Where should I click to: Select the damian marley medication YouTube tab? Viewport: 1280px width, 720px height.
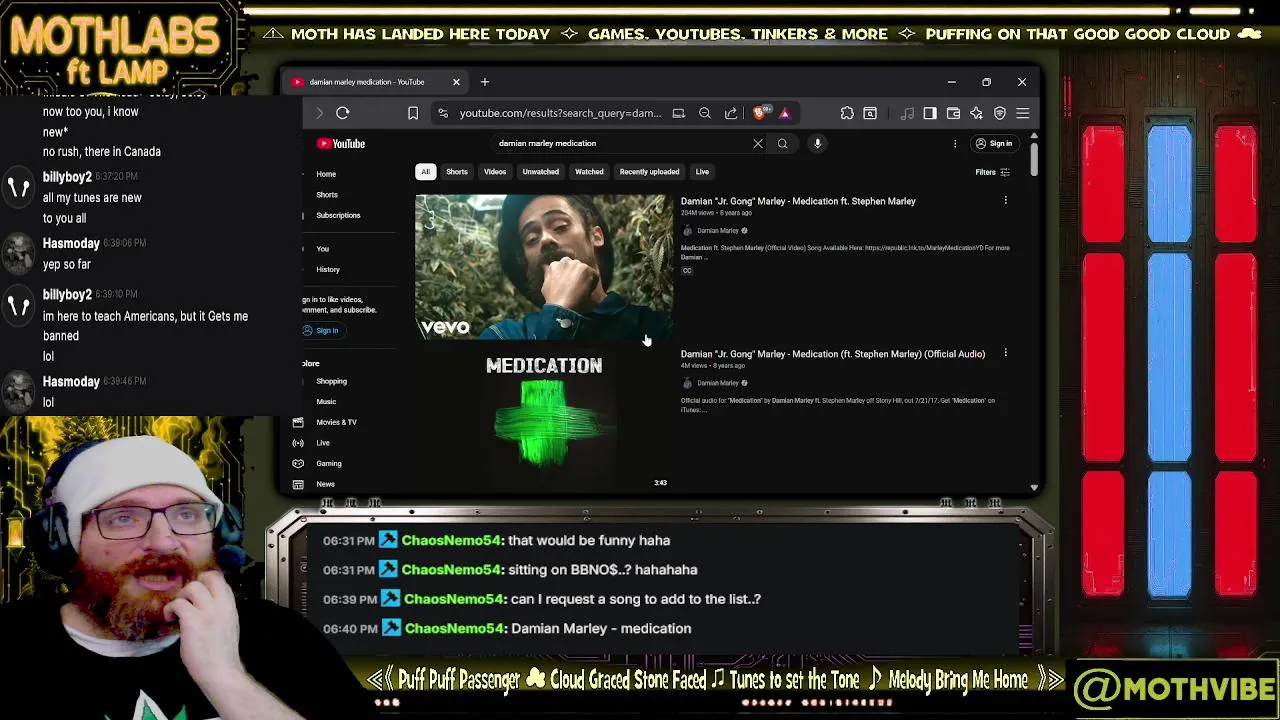pos(376,82)
